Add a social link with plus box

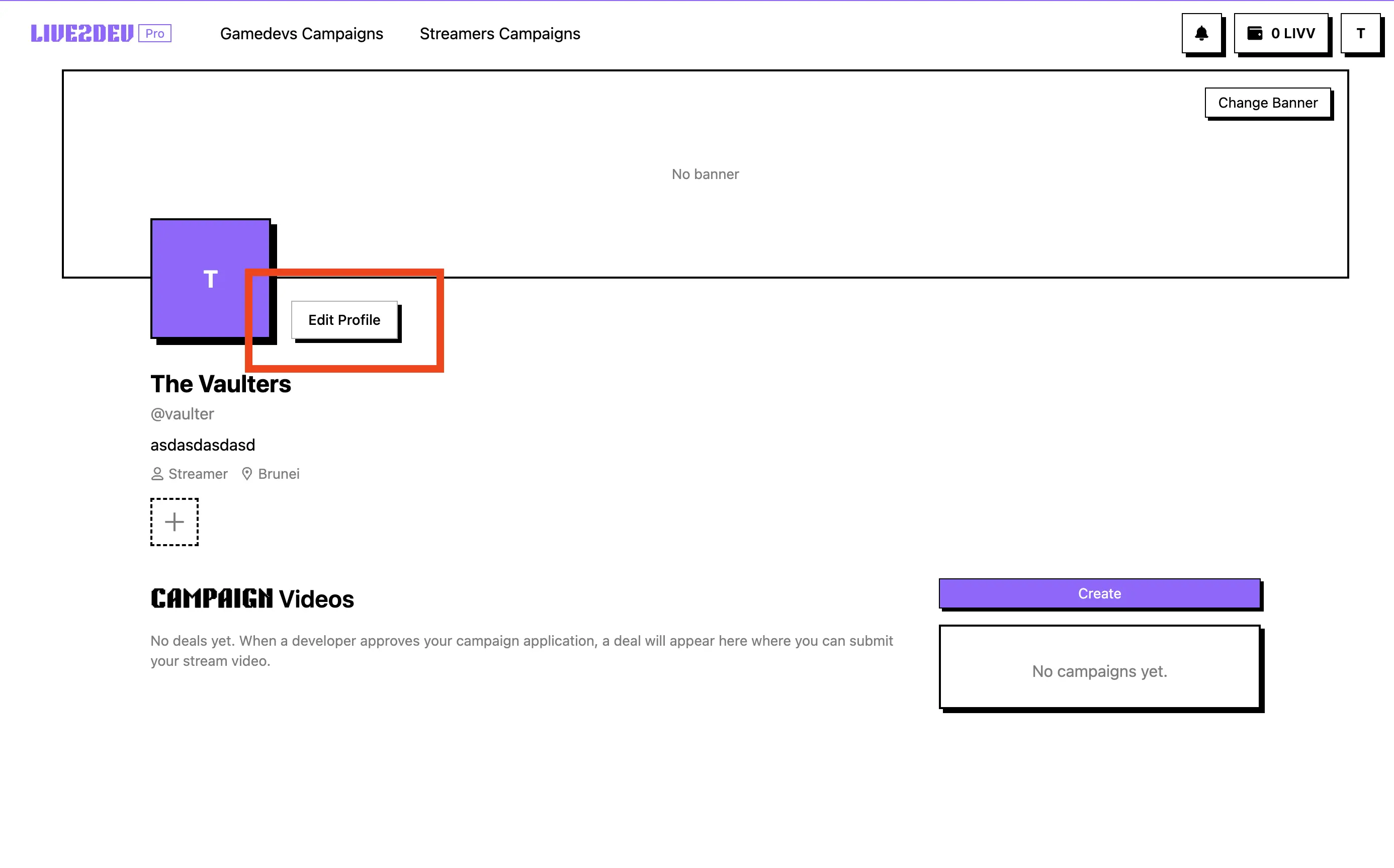coord(175,522)
